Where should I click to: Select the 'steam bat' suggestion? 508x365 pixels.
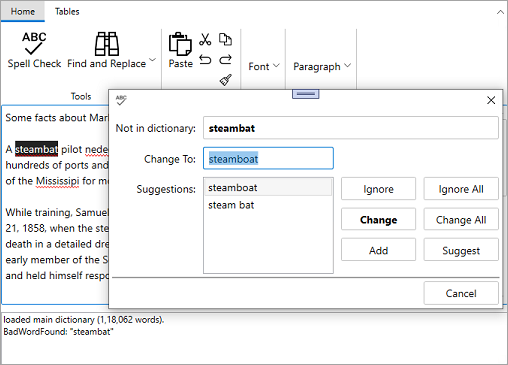click(x=268, y=205)
